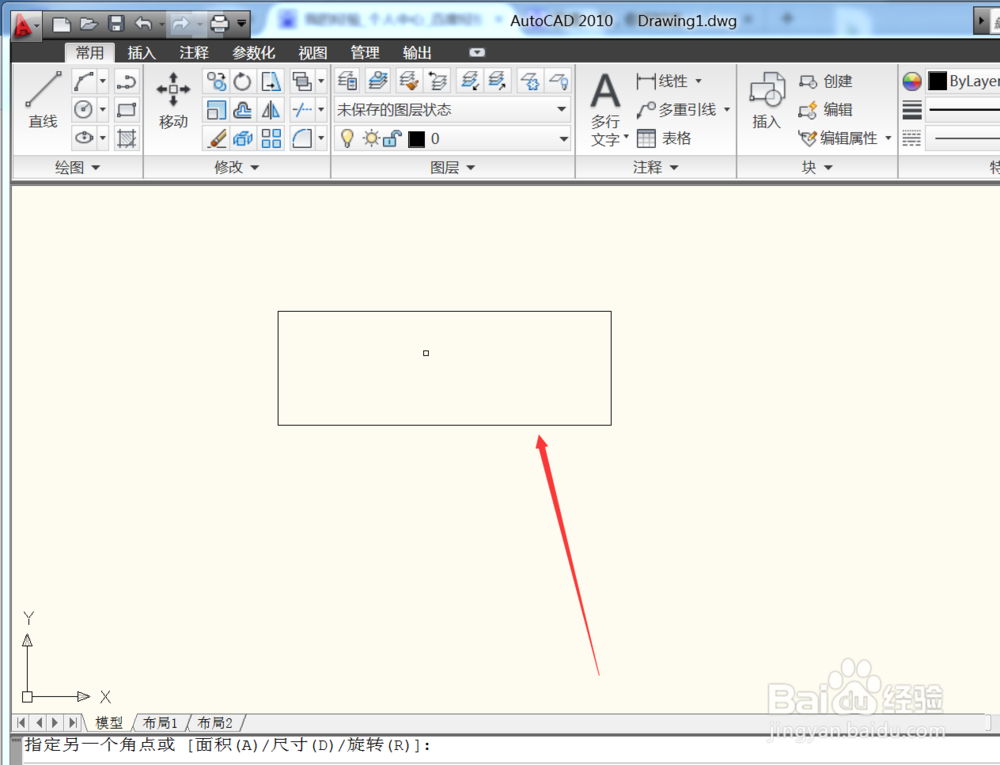1000x765 pixels.
Task: Click the Match layer icon
Action: pyautogui.click(x=409, y=81)
